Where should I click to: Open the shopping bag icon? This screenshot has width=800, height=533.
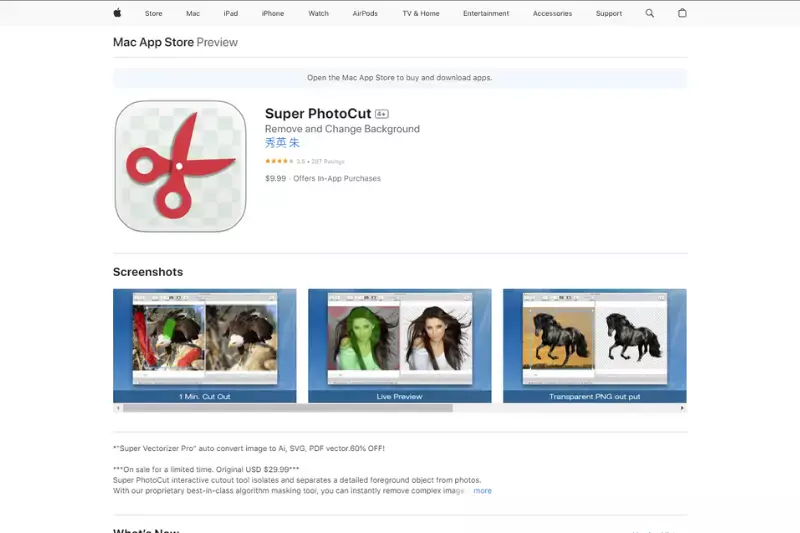(x=682, y=13)
